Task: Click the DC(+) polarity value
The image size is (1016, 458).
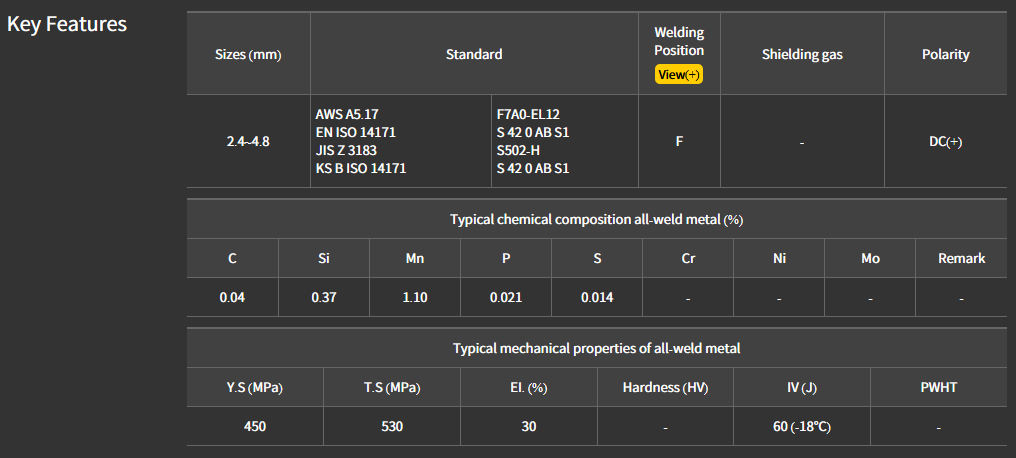Action: tap(945, 141)
